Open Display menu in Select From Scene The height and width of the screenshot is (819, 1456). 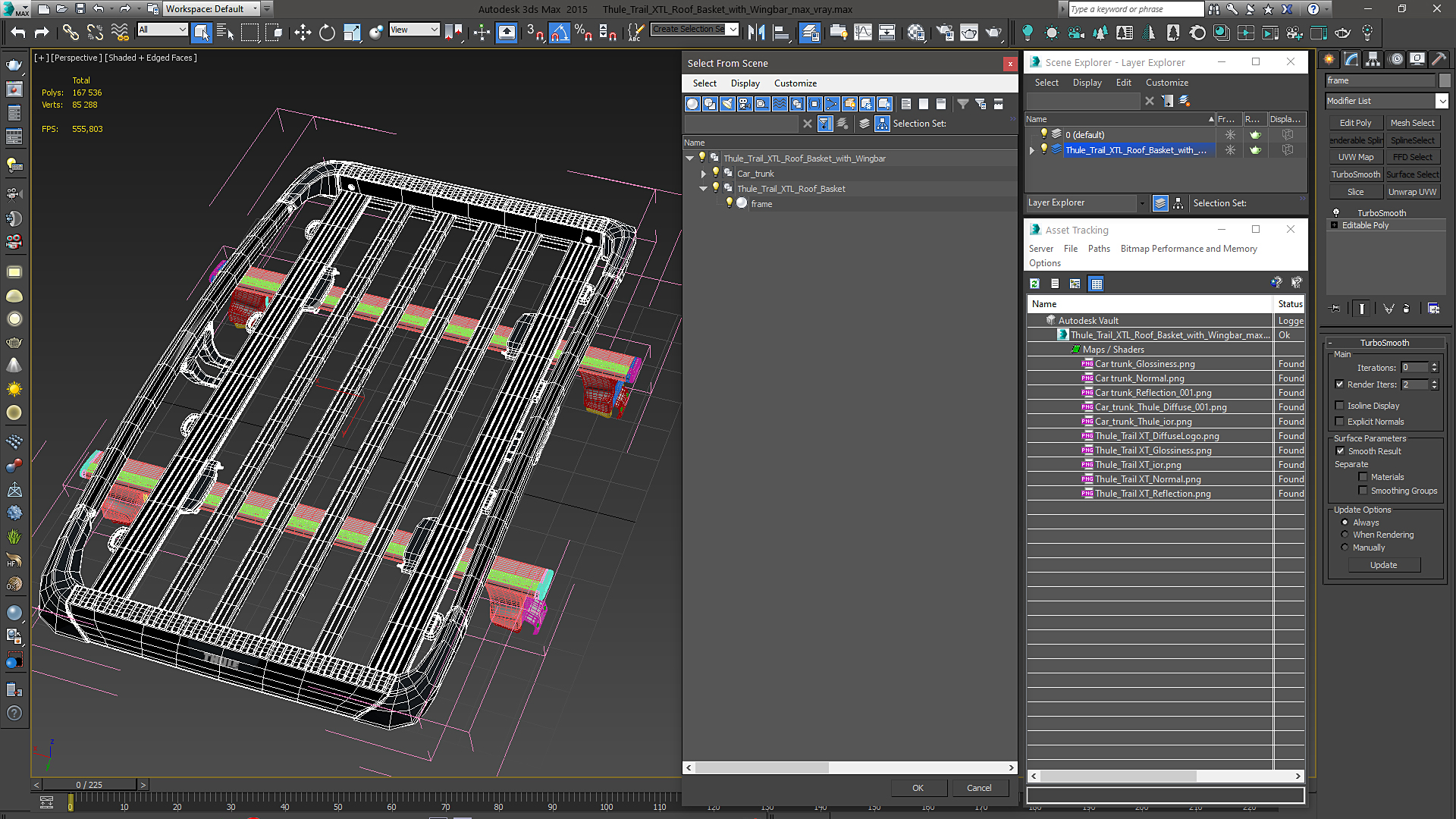(745, 83)
